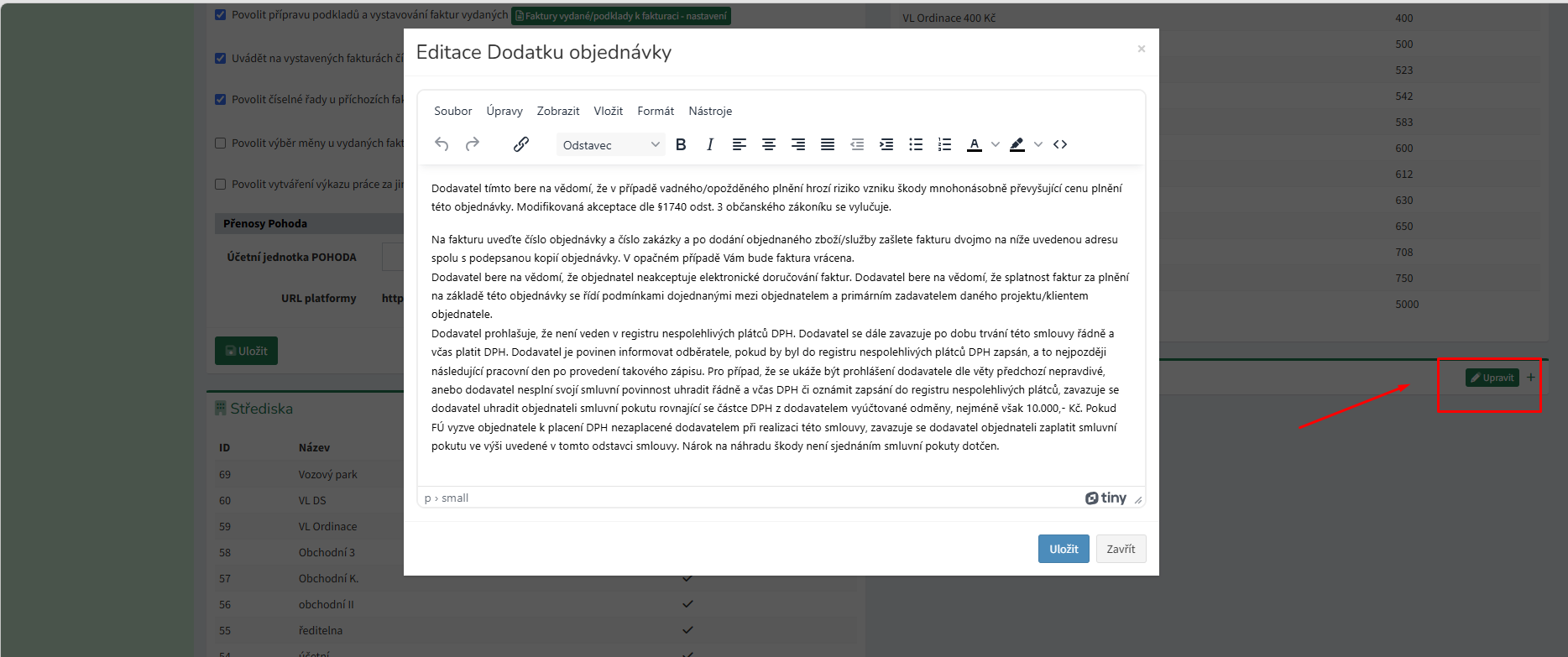Center-align the paragraph text
Screen dimensions: 1568x657
[x=768, y=144]
